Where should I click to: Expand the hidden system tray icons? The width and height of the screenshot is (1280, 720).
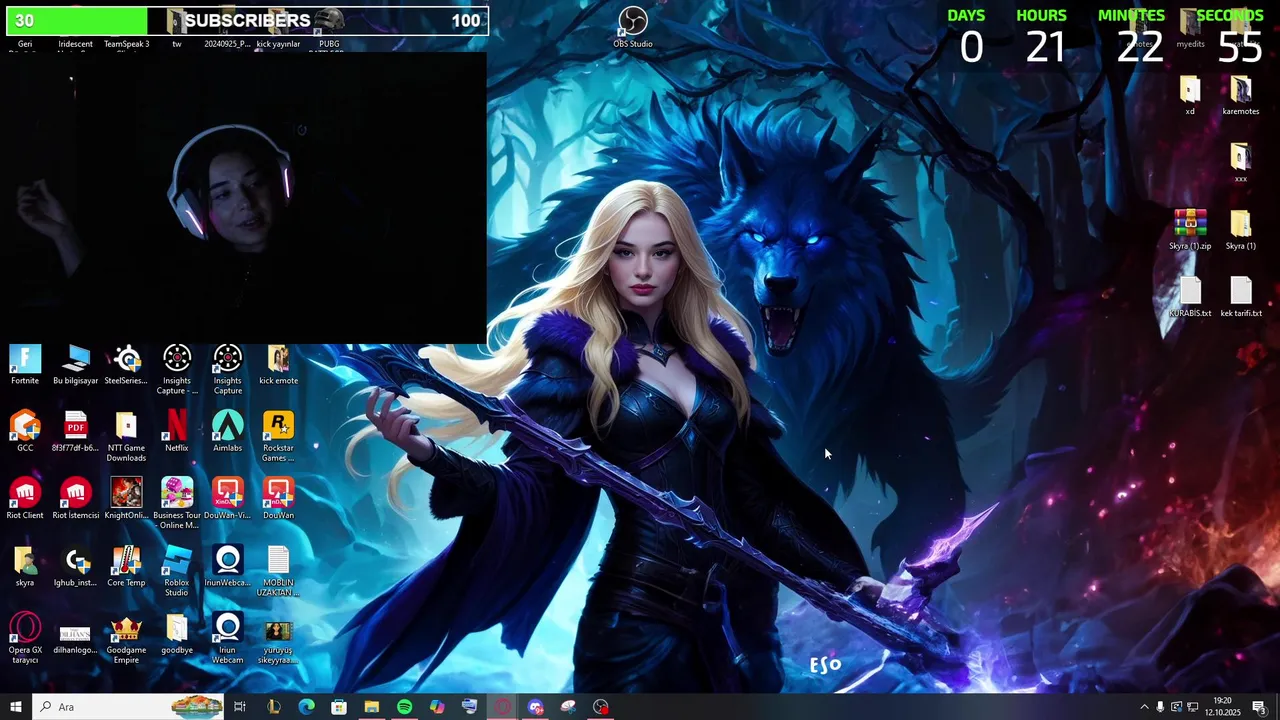click(1144, 707)
